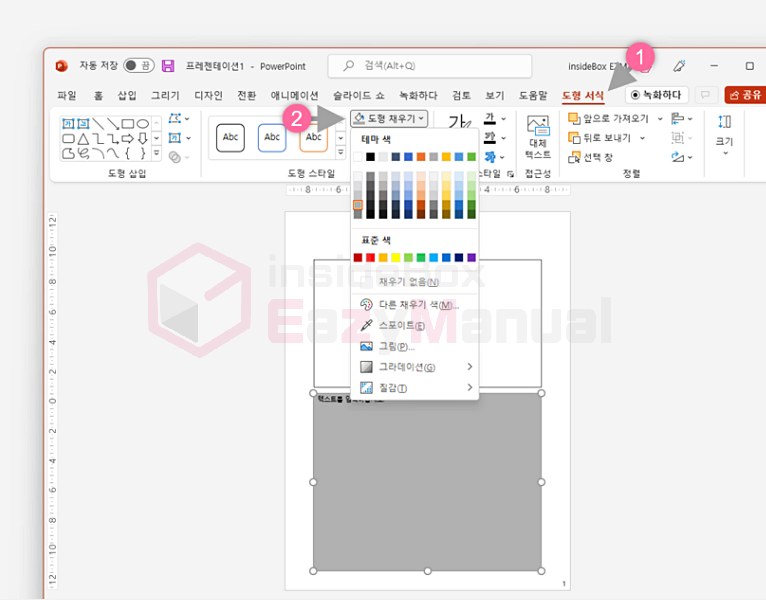766x600 pixels.
Task: Click the WordArt quick styles 가 icon
Action: [460, 122]
